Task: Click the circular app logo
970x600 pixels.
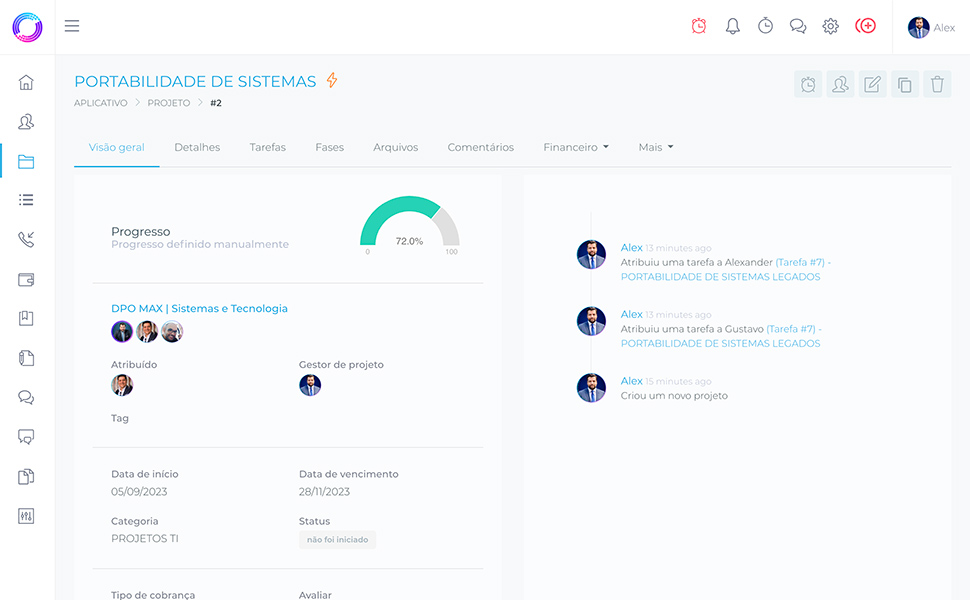Action: [x=27, y=27]
